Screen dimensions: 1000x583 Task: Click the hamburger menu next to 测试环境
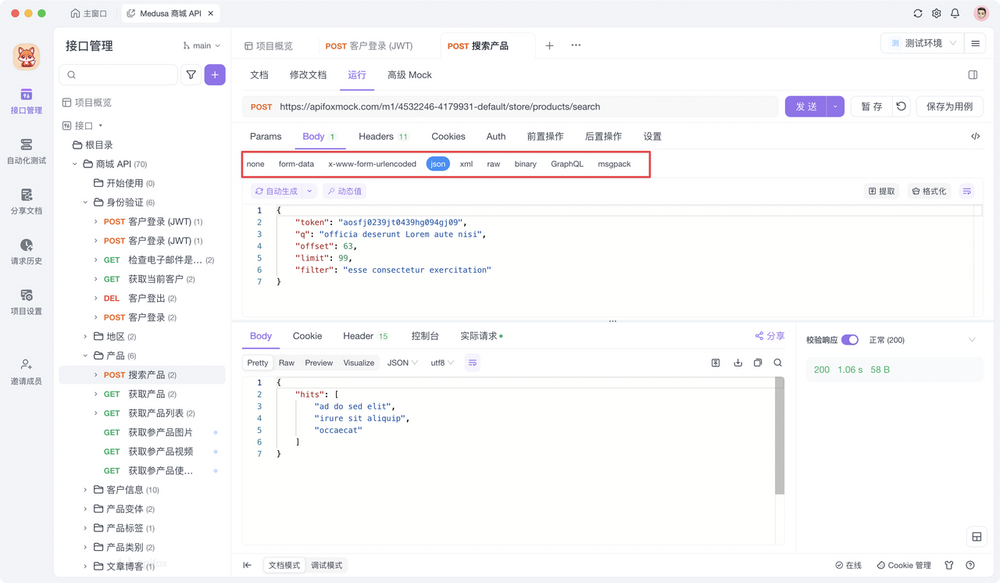(x=975, y=43)
